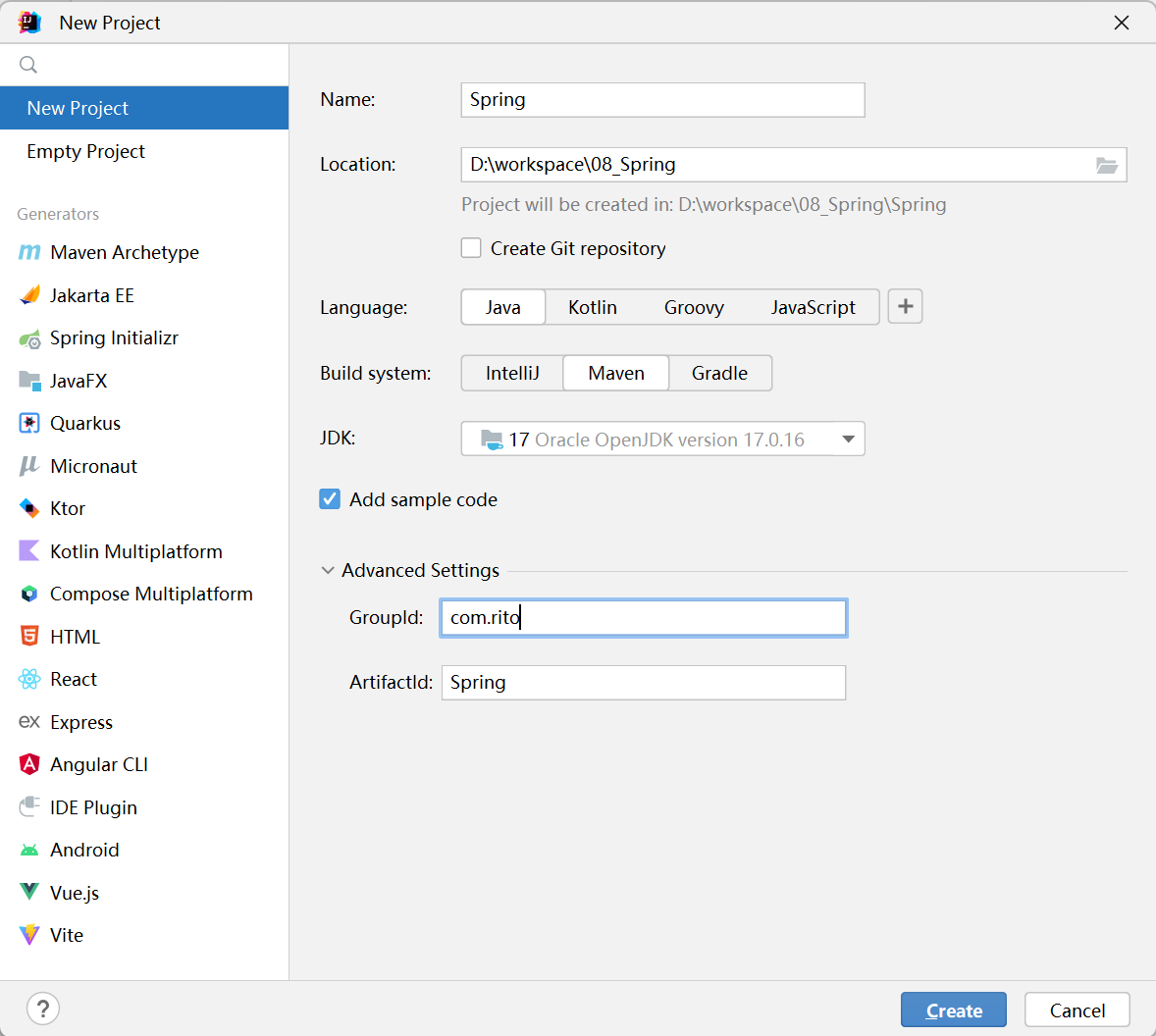This screenshot has height=1036, width=1156.
Task: Select Empty Project in the sidebar
Action: 144,151
